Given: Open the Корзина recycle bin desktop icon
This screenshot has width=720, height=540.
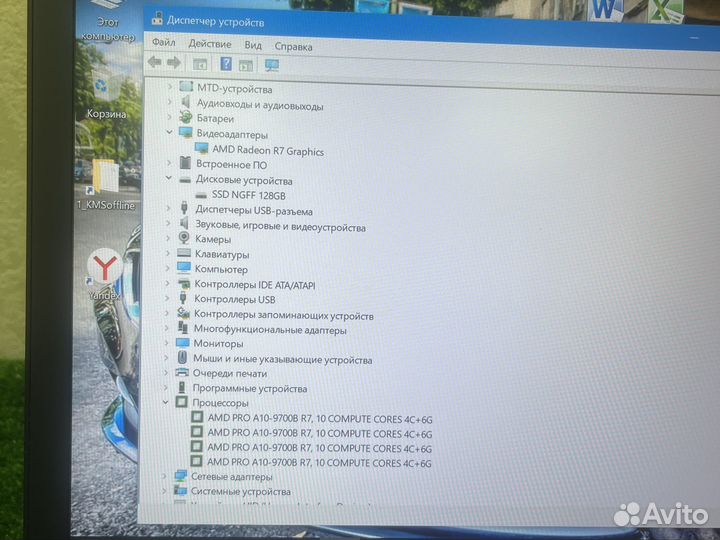Looking at the screenshot, I should (107, 94).
